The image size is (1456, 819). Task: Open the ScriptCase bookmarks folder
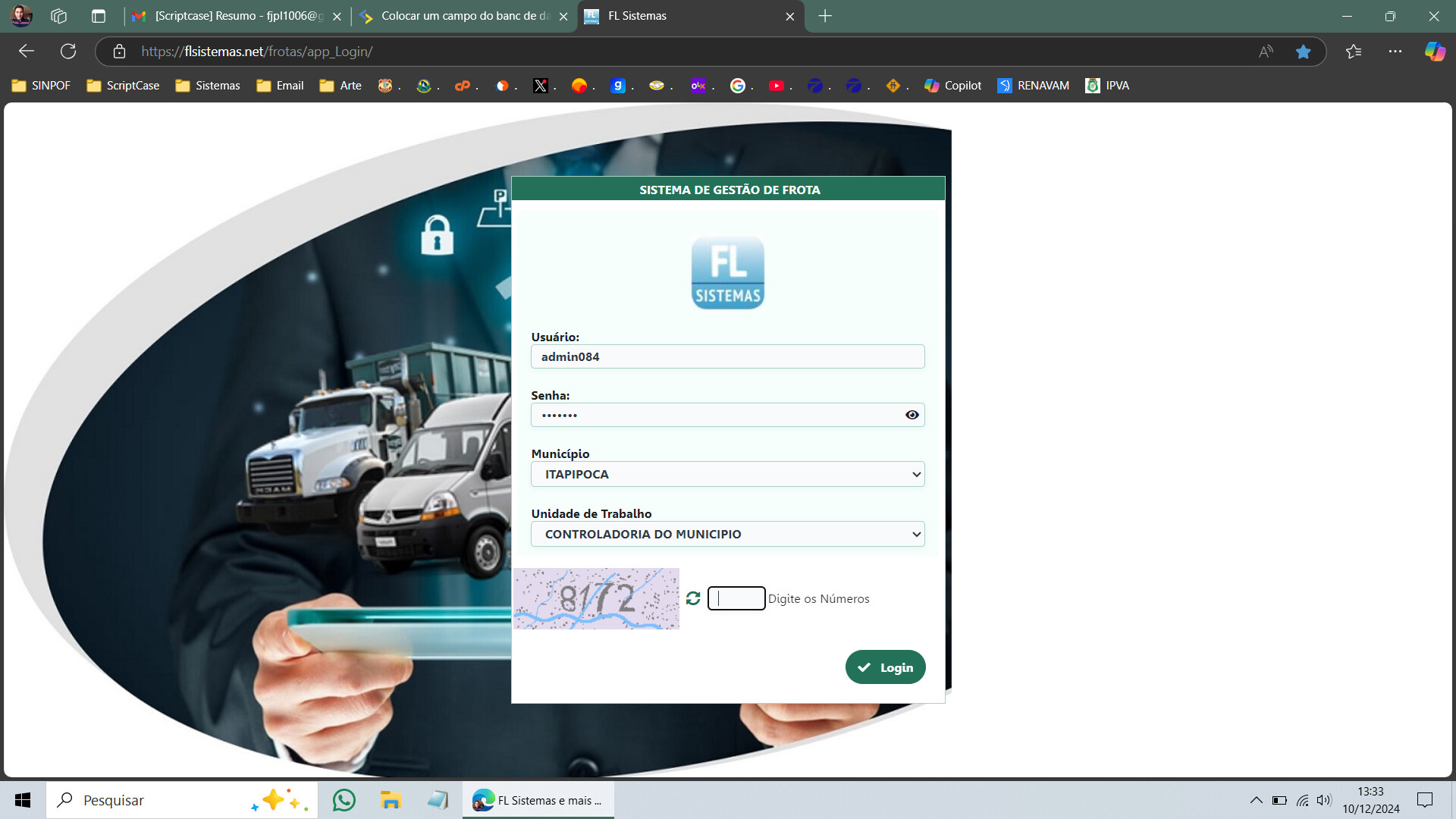point(123,86)
